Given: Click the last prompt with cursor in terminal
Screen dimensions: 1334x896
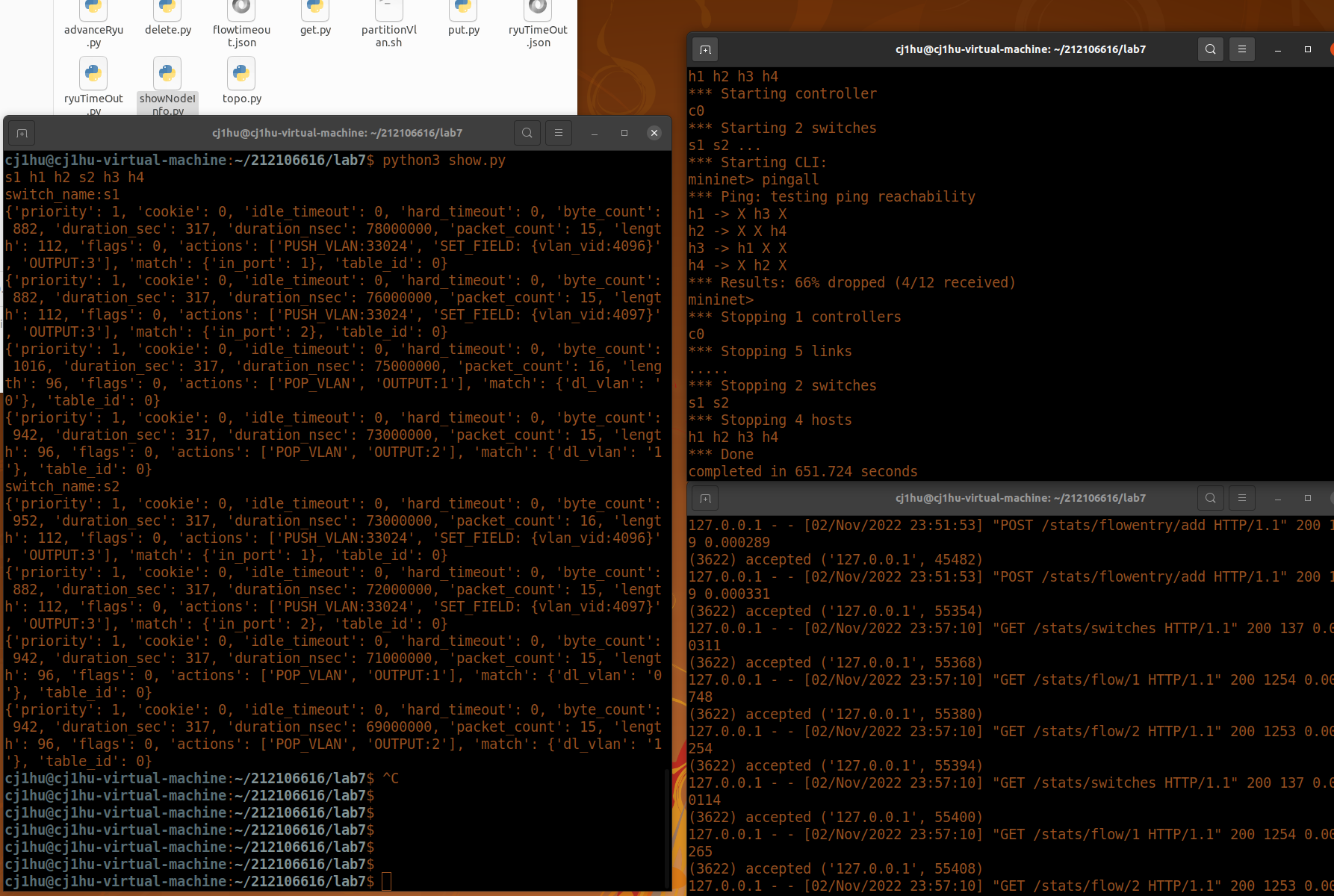Looking at the screenshot, I should (x=198, y=881).
